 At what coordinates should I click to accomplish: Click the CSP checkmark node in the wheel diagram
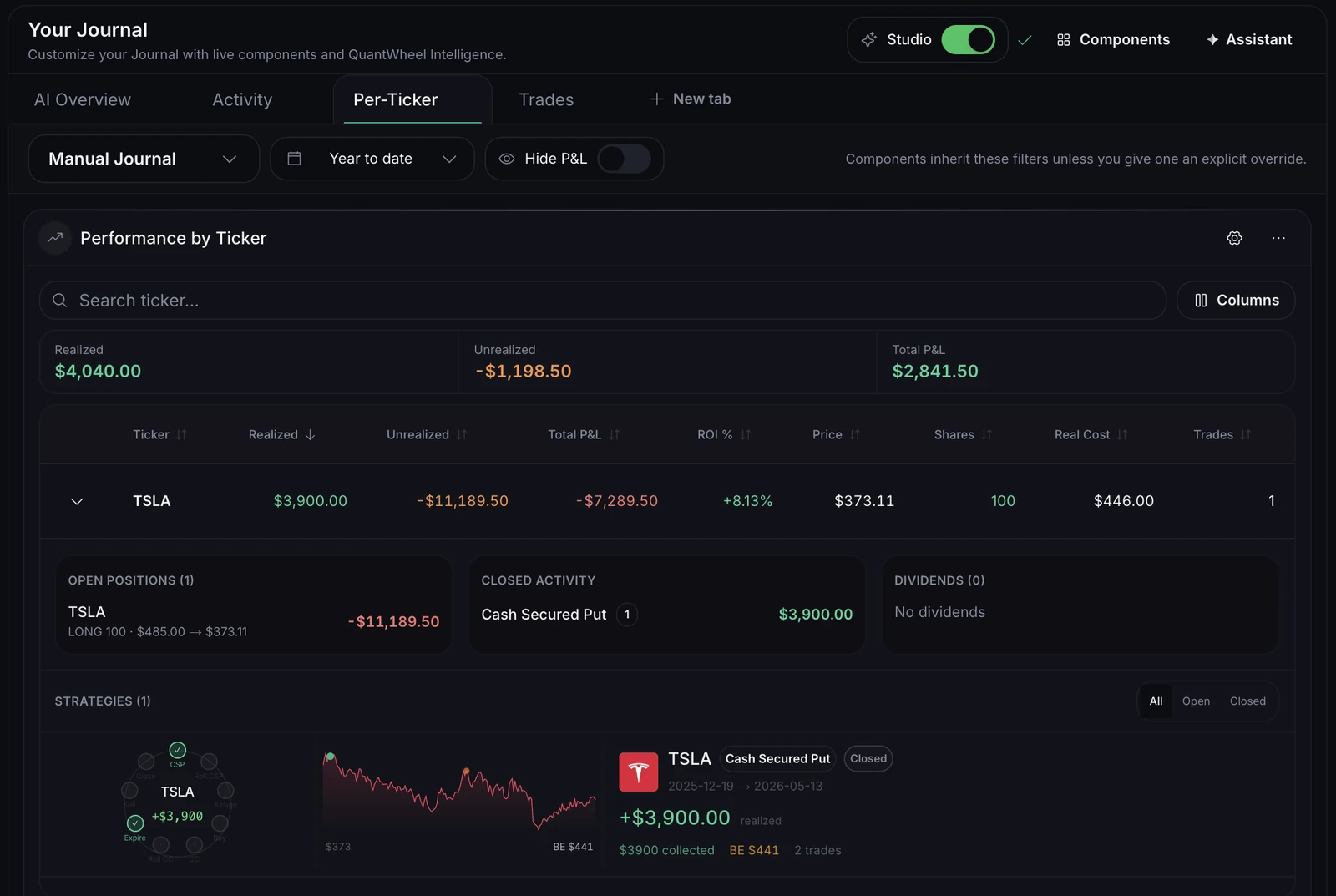(178, 750)
